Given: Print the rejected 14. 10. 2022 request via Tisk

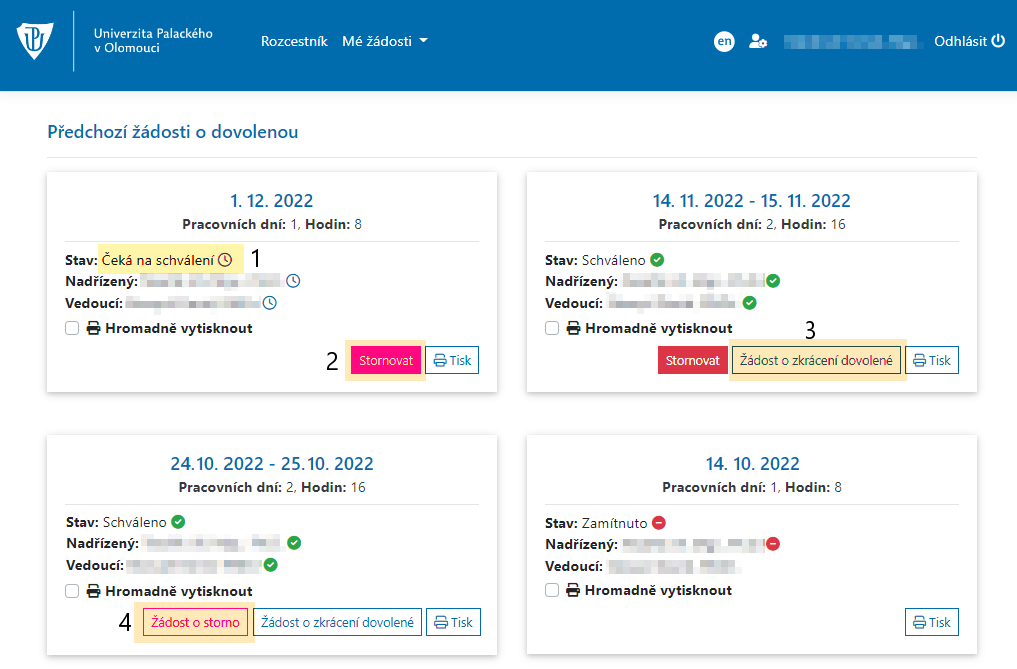Looking at the screenshot, I should [x=931, y=622].
